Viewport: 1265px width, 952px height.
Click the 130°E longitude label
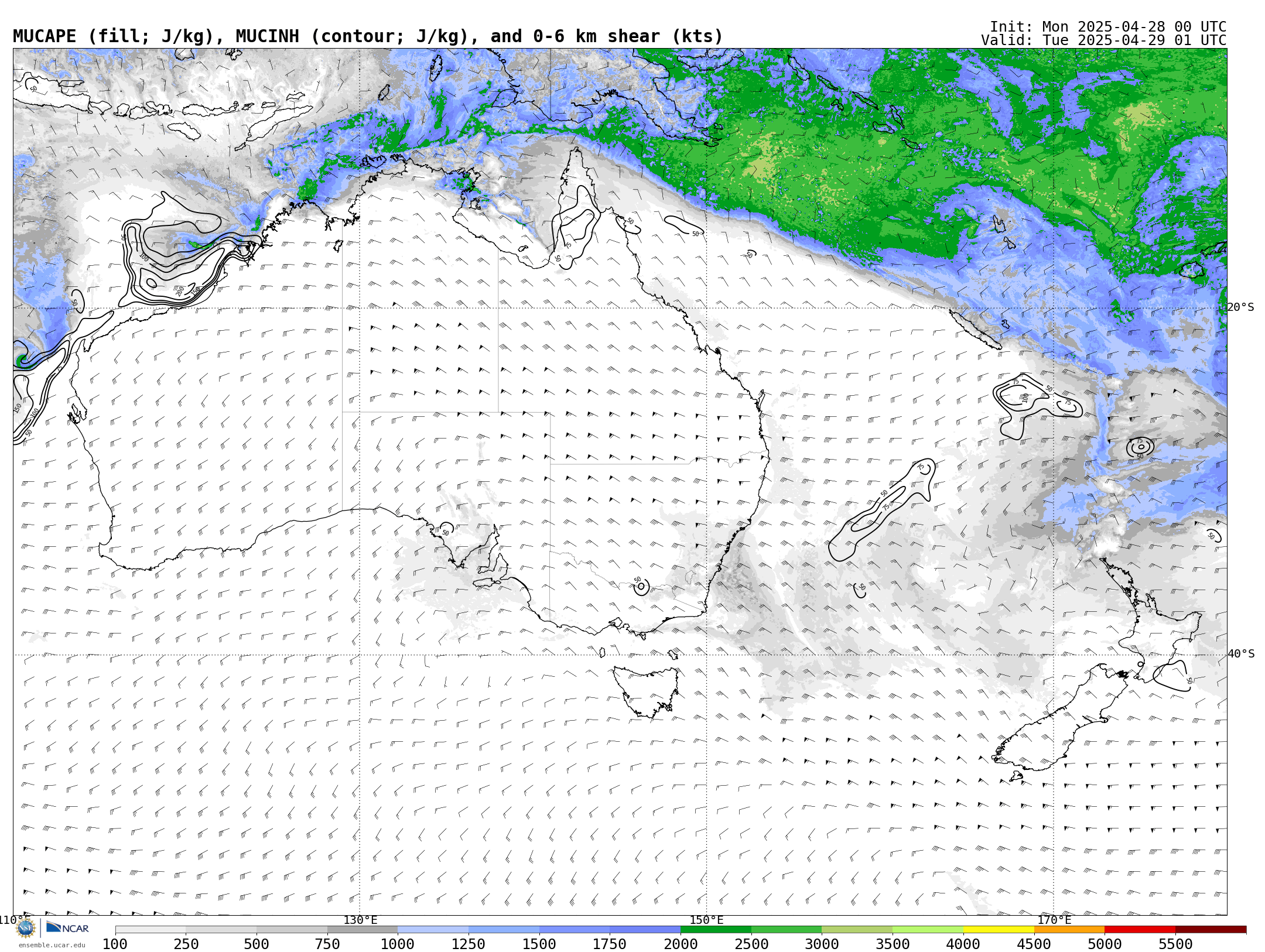360,920
